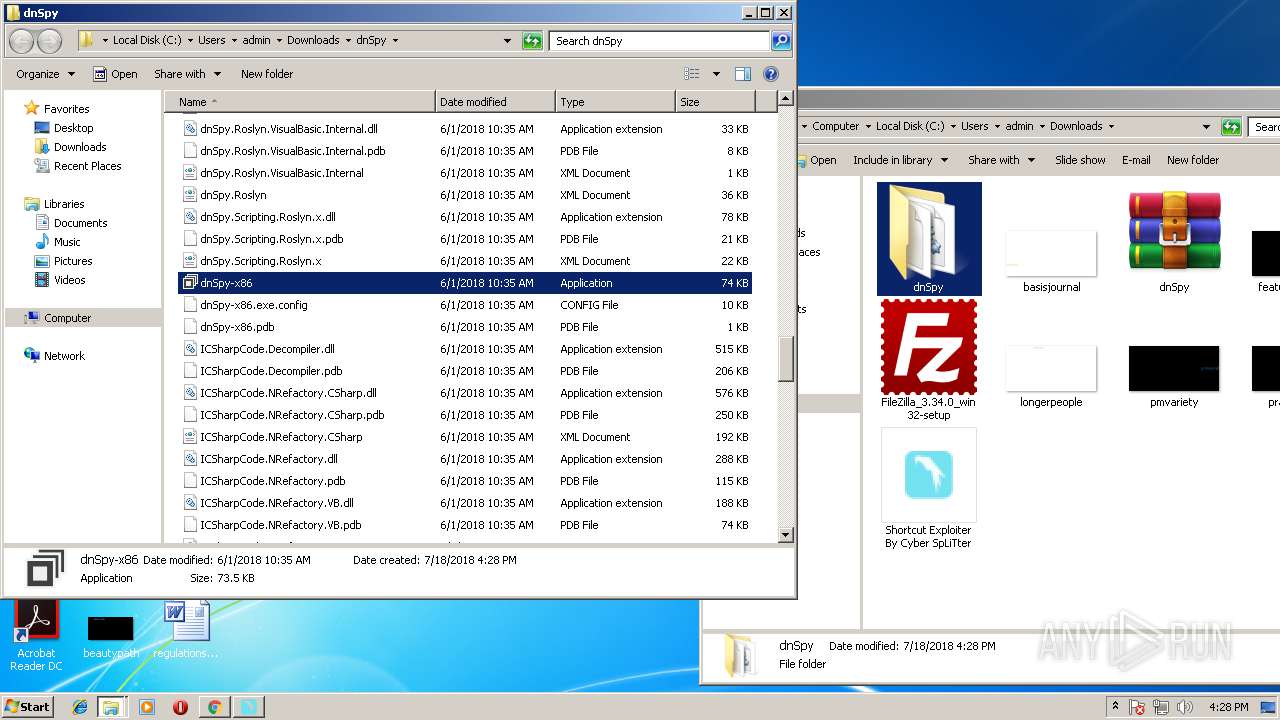This screenshot has height=720, width=1280.
Task: Open Opera browser from taskbar
Action: 180,707
